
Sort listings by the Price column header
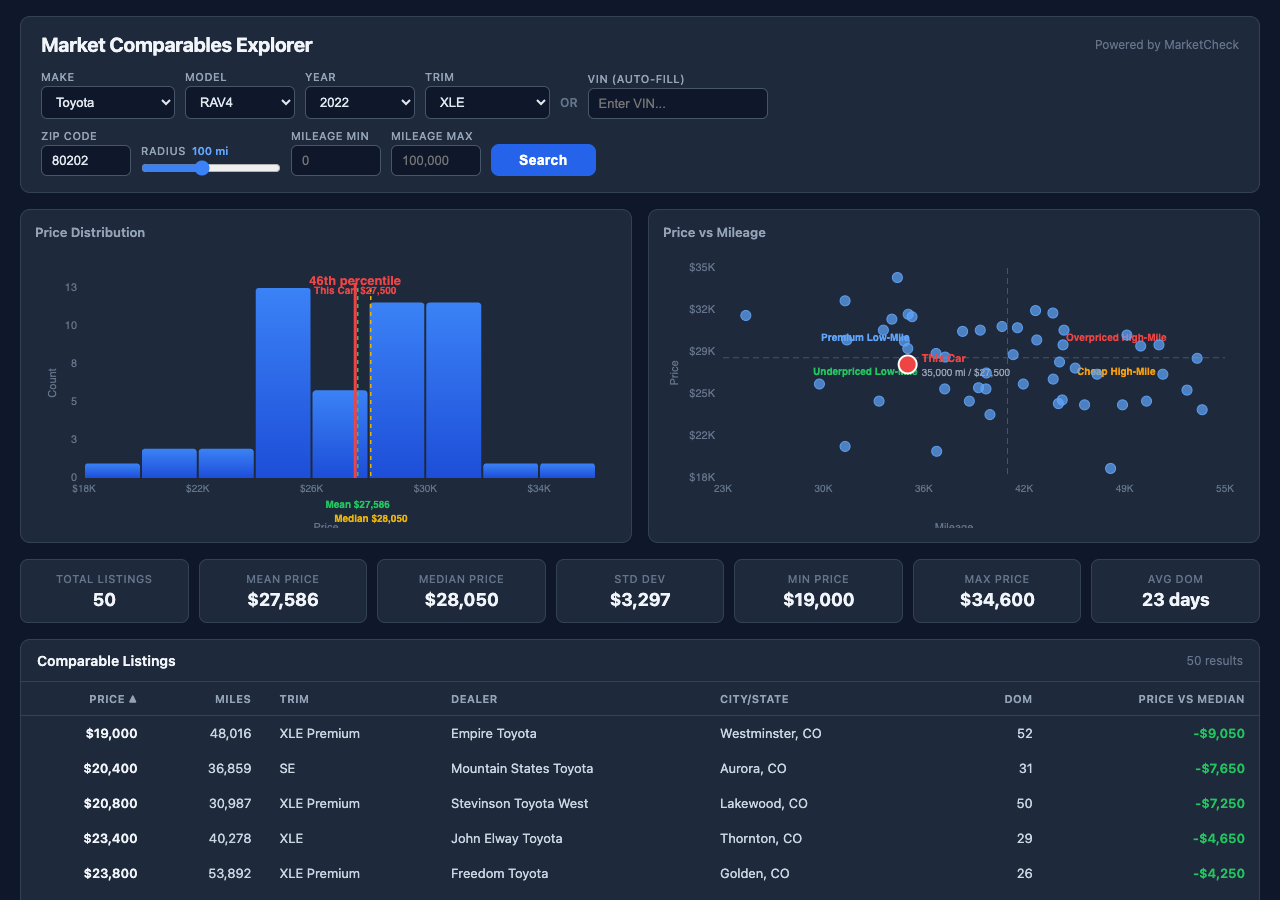point(112,699)
